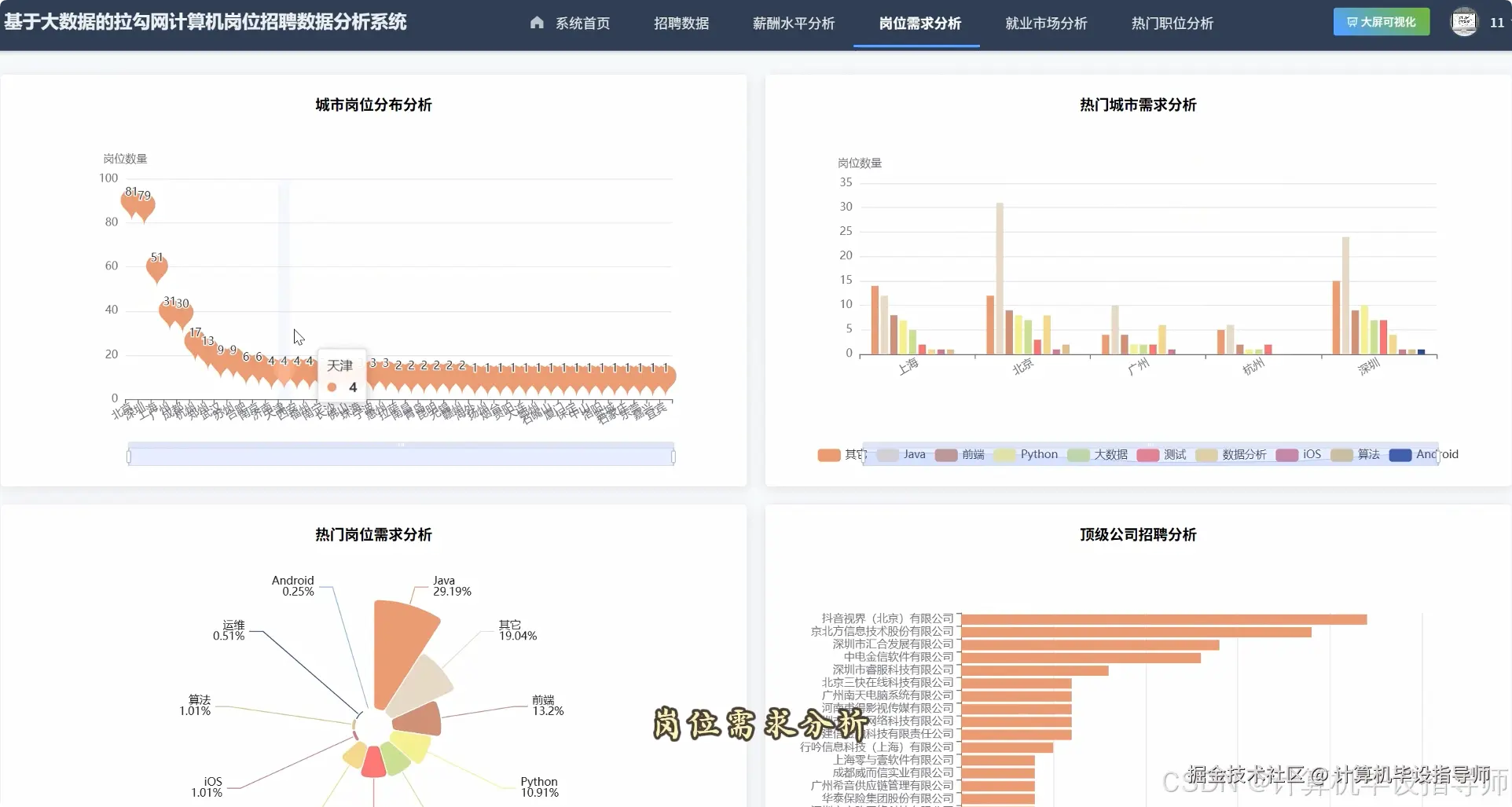Click the 大屏可视化 button
The height and width of the screenshot is (807, 1512).
coord(1382,22)
